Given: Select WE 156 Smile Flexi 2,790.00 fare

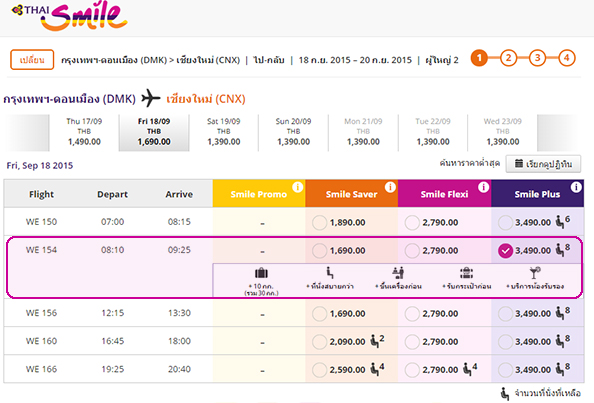Looking at the screenshot, I should coord(412,314).
